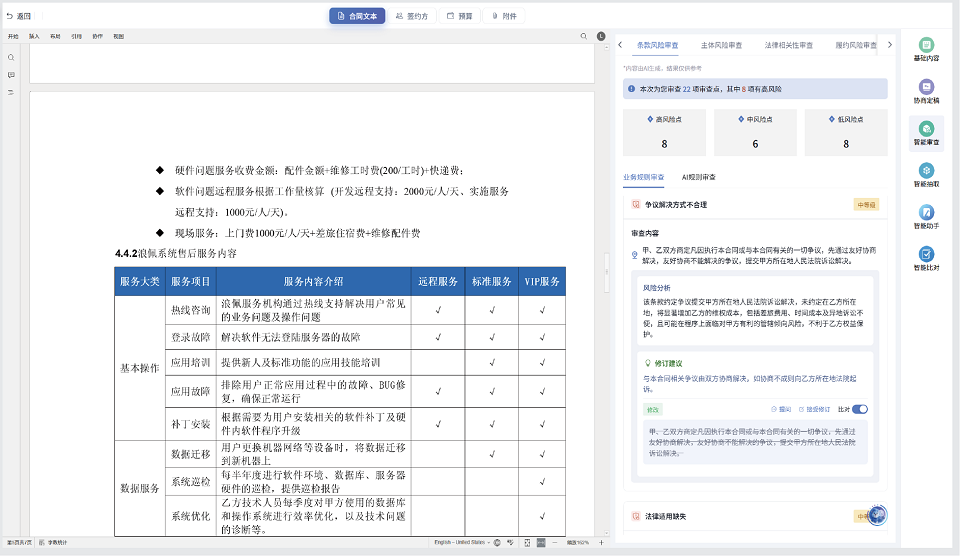Click the 高风险点 card showing 8
This screenshot has width=960, height=557.
pyautogui.click(x=664, y=132)
